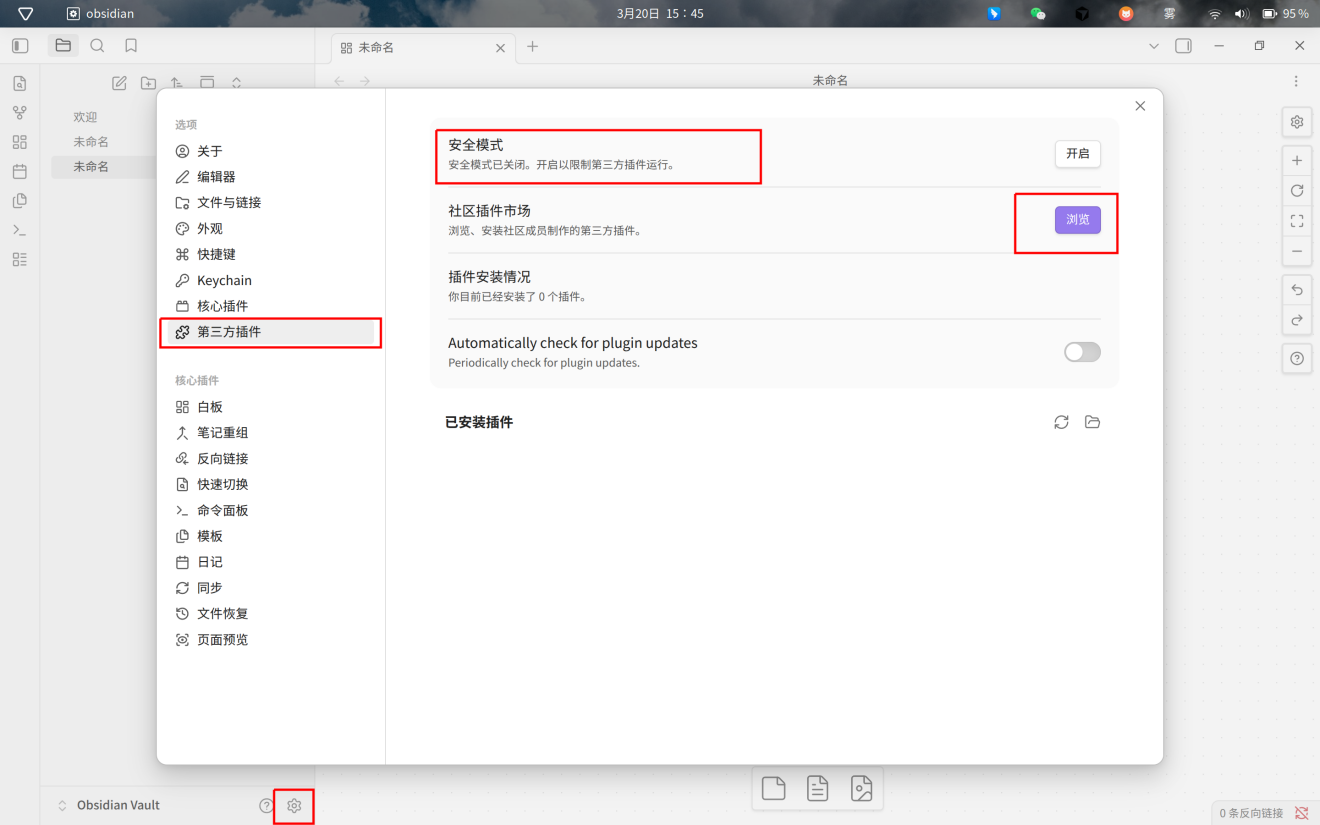Close the settings dialog with the X

1140,106
